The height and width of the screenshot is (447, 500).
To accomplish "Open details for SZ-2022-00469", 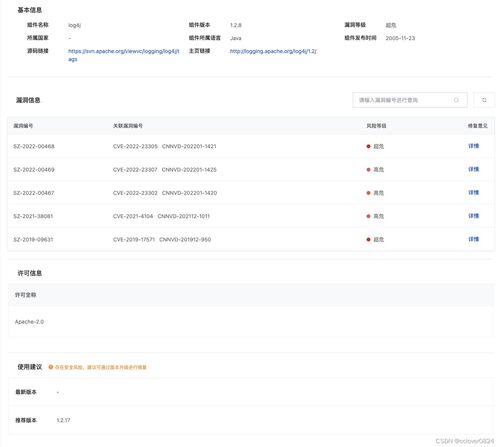I will 473,169.
